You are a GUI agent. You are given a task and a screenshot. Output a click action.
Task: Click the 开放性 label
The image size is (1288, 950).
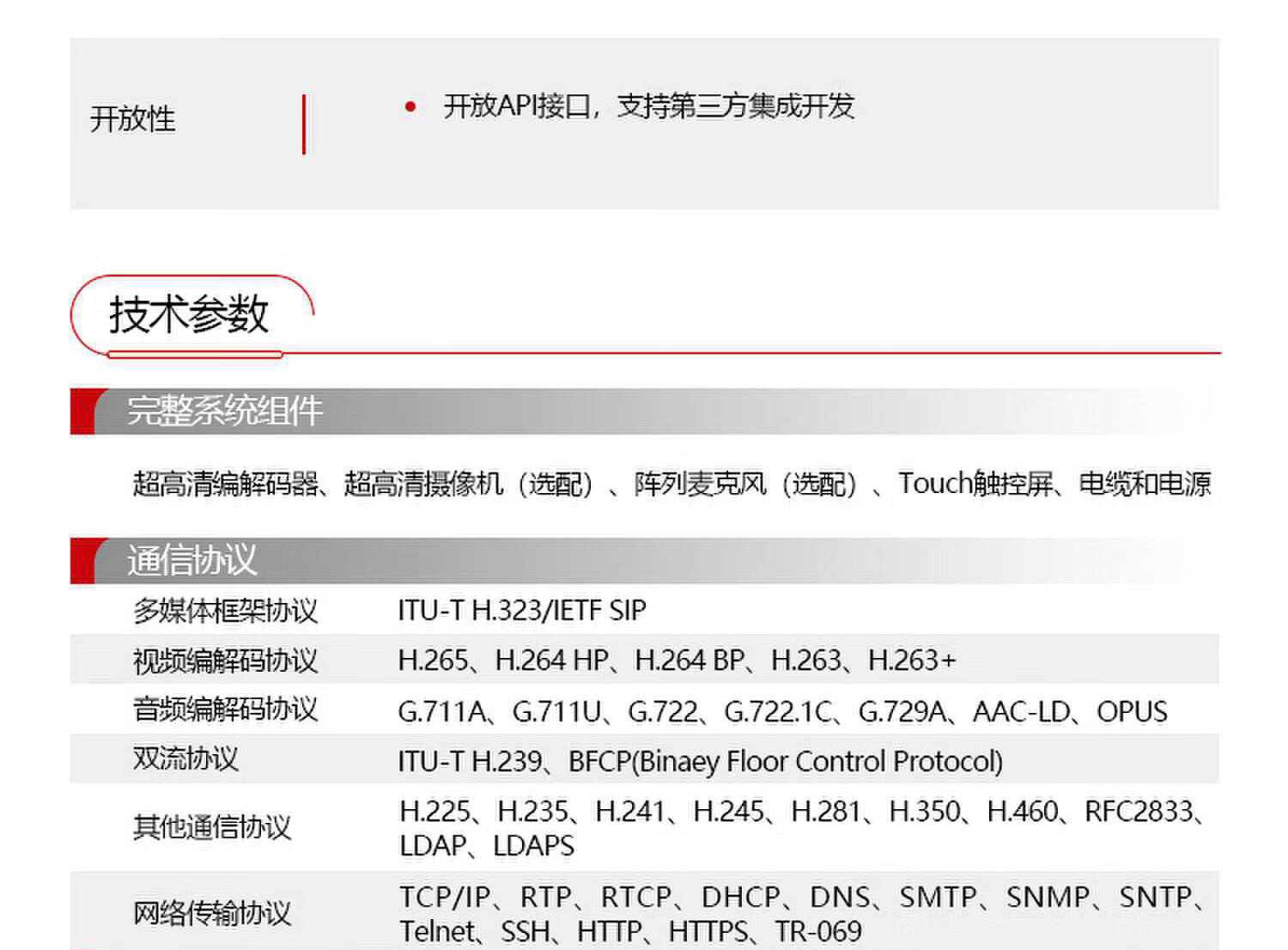[132, 119]
